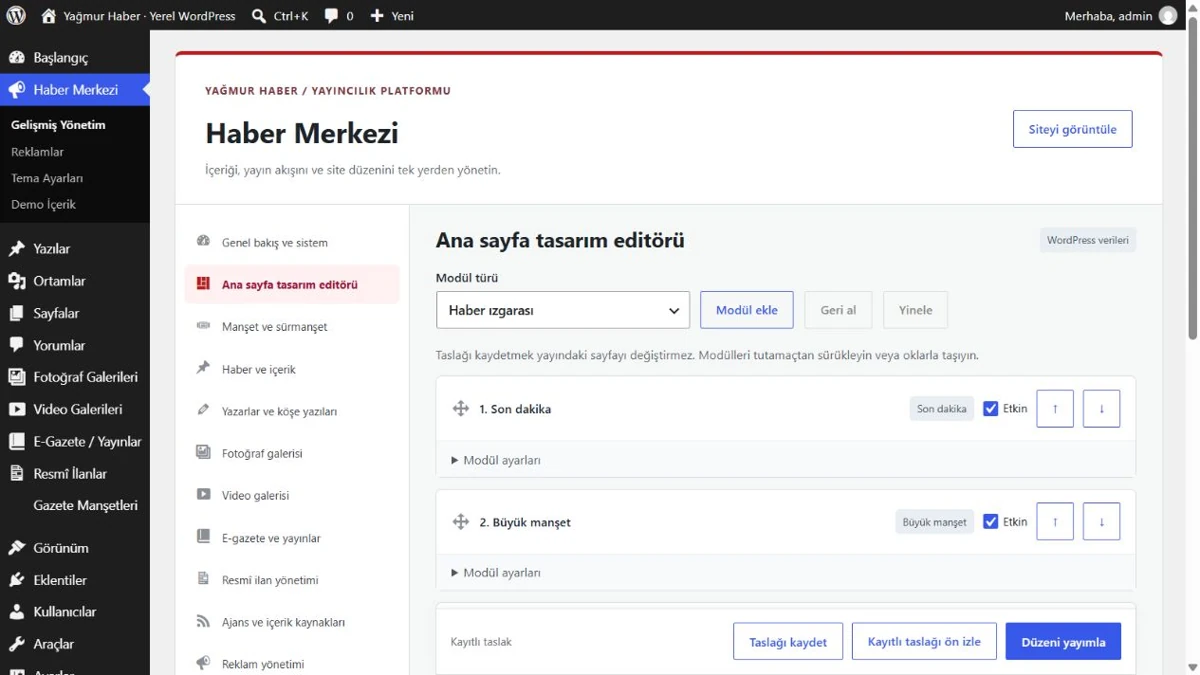The image size is (1200, 675).
Task: Uncheck Etkin for Son dakika module
Action: point(990,408)
